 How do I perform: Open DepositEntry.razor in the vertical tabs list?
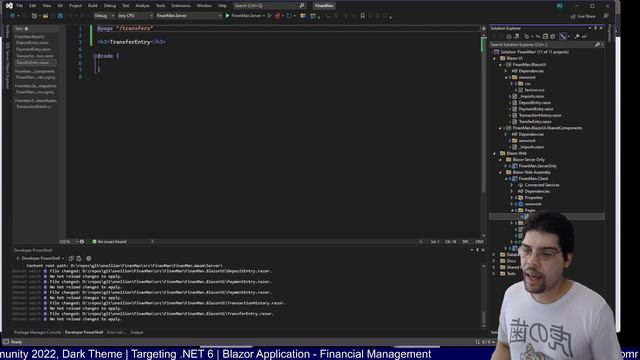point(32,42)
